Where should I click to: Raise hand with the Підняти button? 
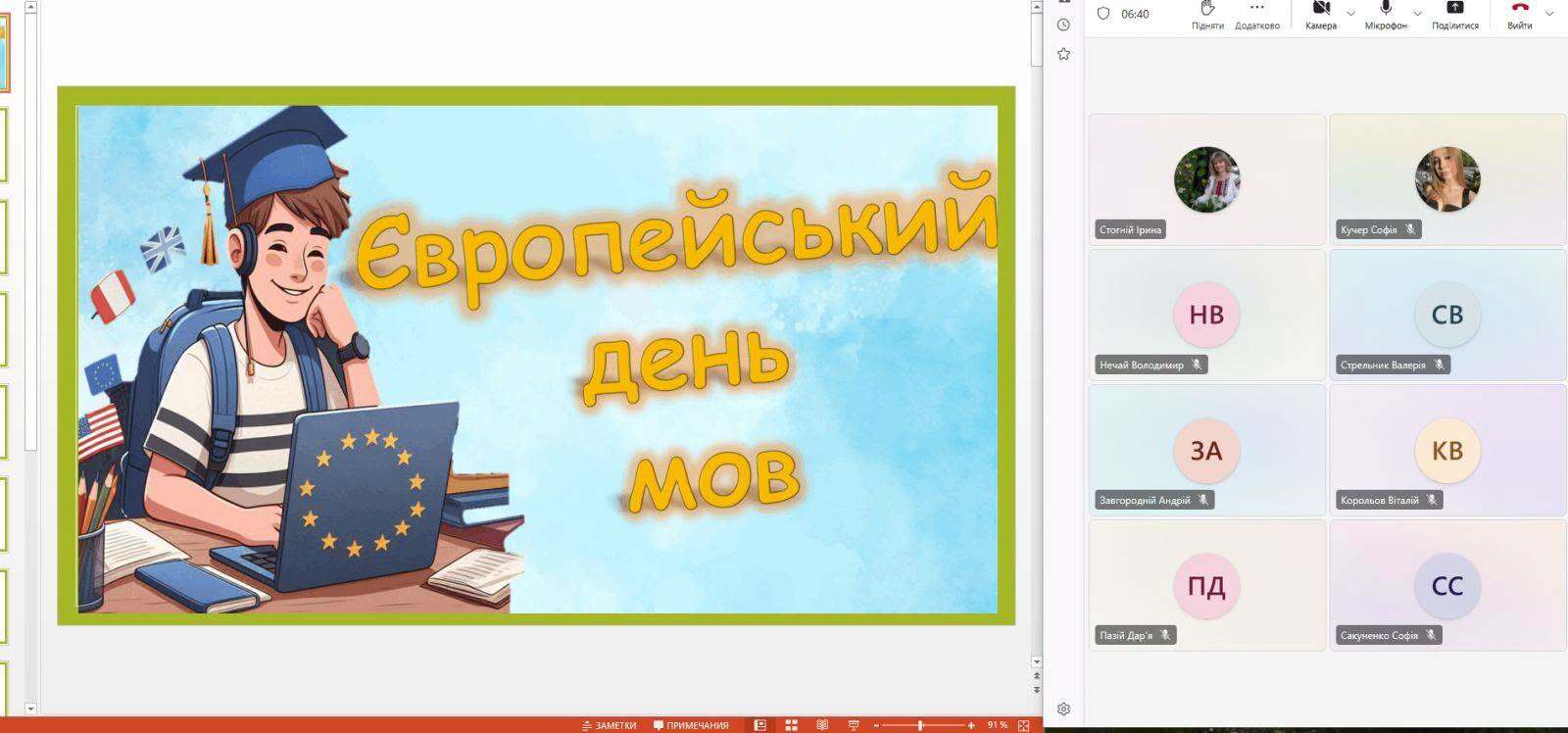[1207, 15]
